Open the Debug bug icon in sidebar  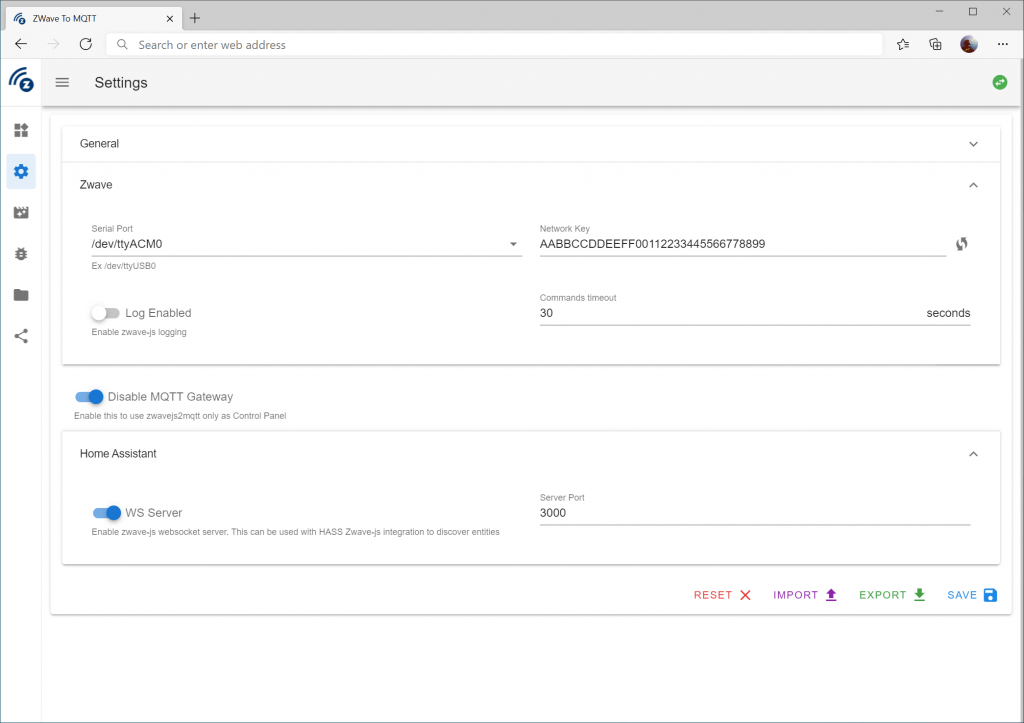[x=21, y=253]
